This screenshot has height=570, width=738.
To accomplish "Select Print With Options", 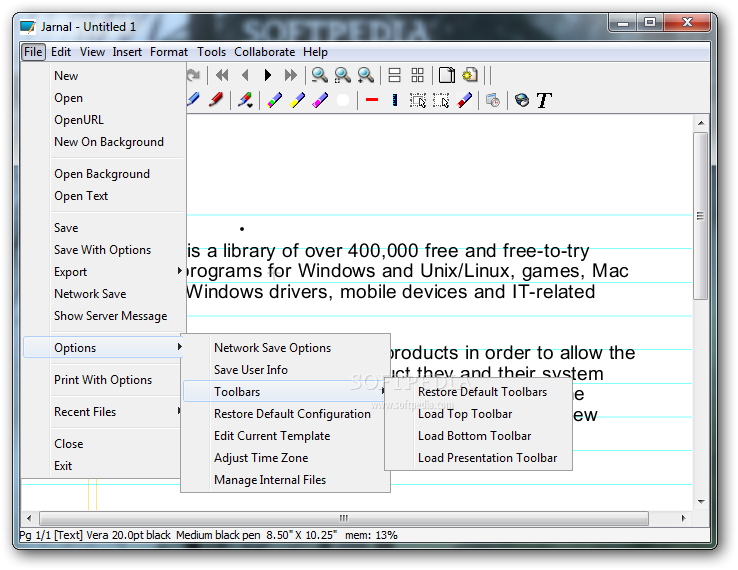I will point(103,380).
